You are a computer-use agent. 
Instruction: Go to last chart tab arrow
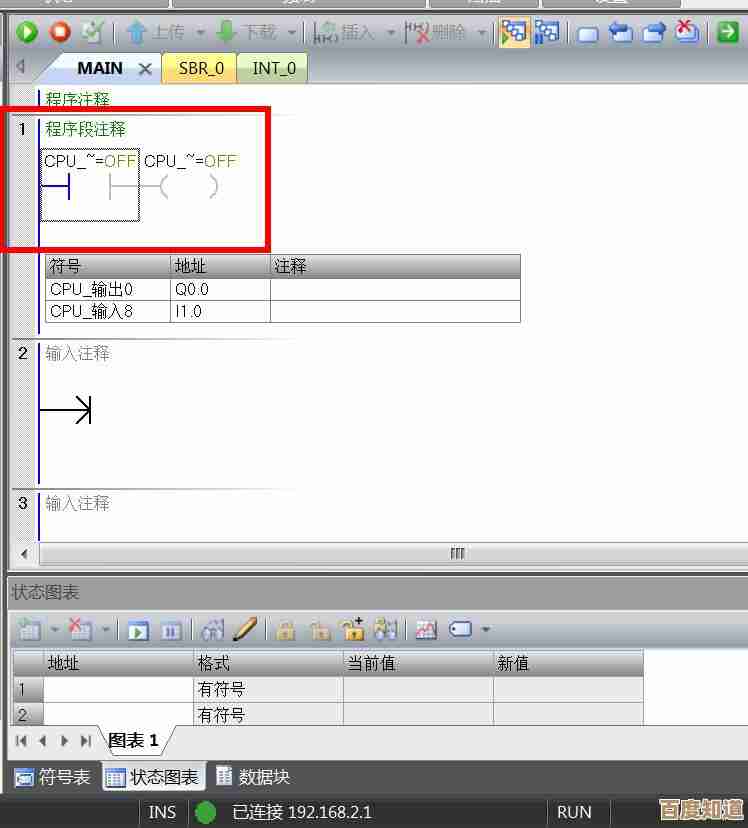point(86,741)
